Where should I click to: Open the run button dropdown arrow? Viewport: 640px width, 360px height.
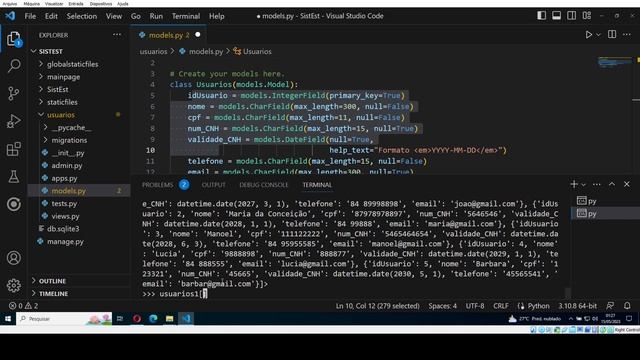pos(598,35)
